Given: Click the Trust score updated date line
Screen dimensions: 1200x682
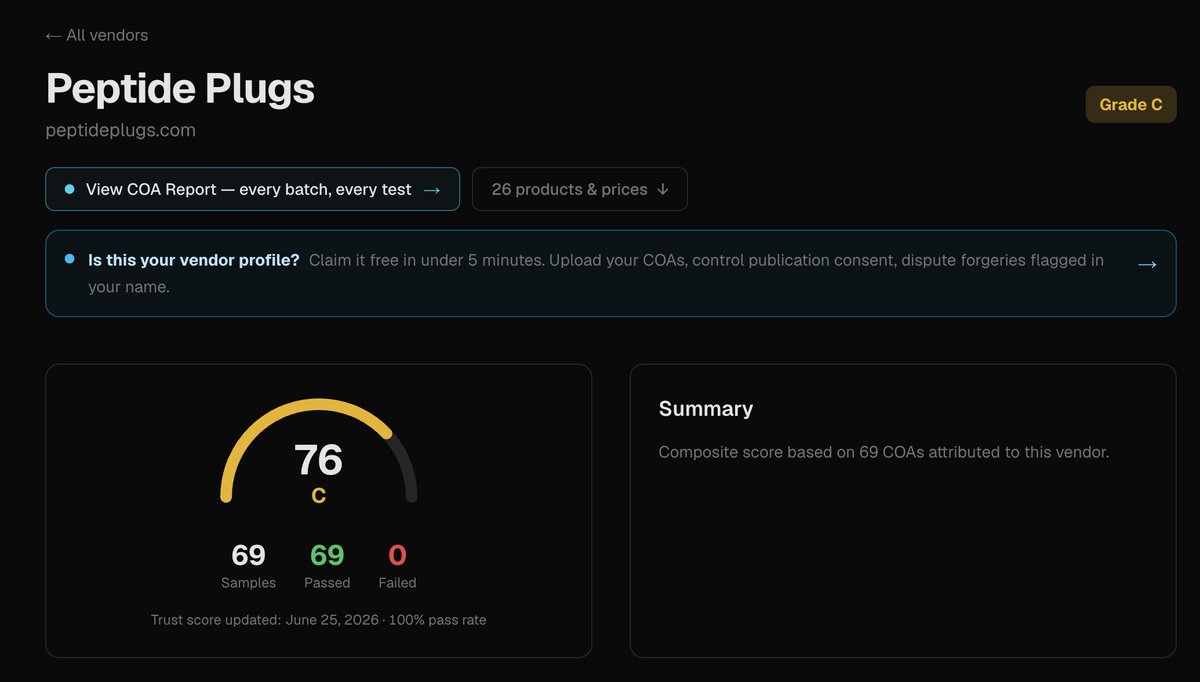Looking at the screenshot, I should pyautogui.click(x=318, y=620).
